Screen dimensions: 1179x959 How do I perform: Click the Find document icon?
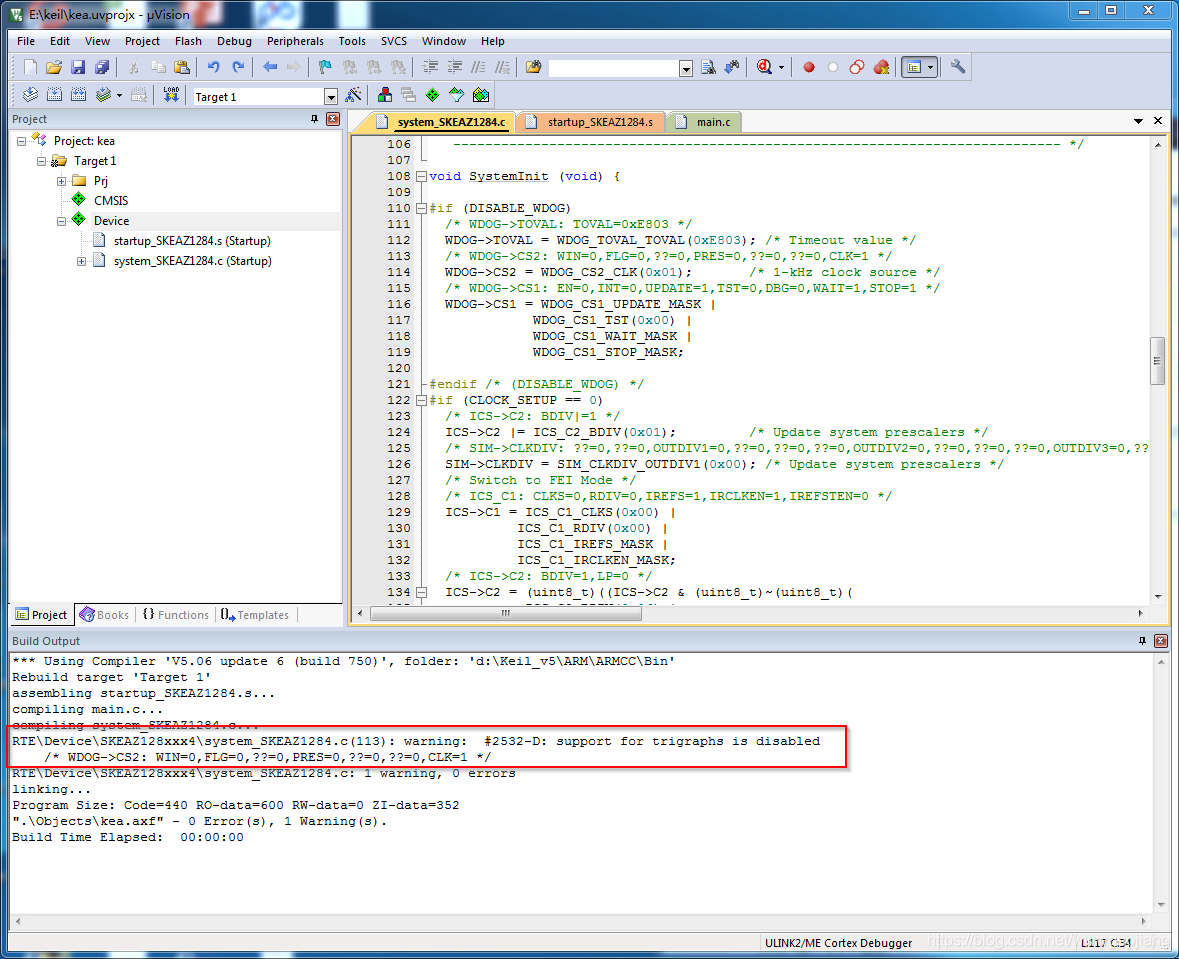(708, 67)
